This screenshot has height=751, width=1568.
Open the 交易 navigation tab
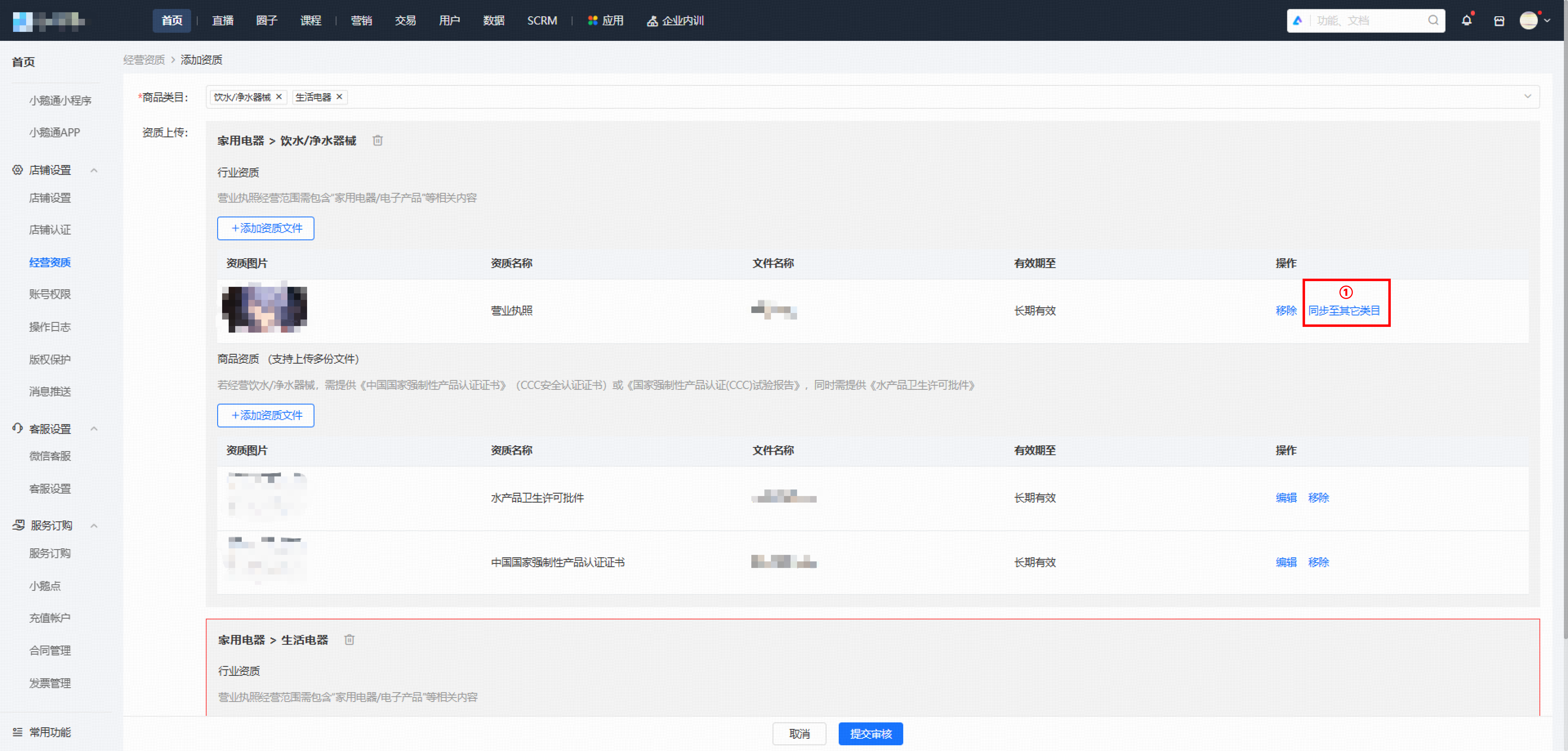click(x=405, y=21)
